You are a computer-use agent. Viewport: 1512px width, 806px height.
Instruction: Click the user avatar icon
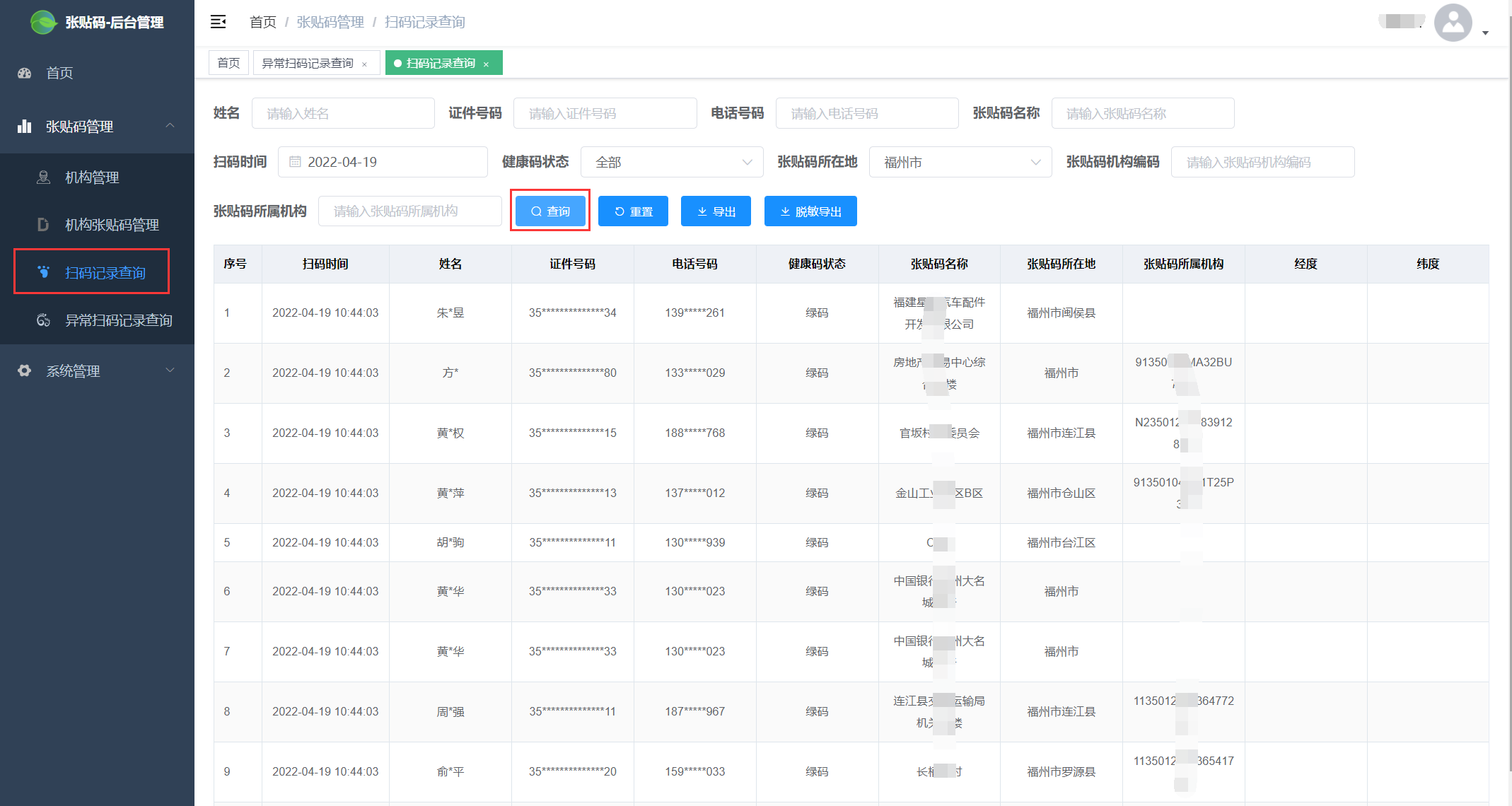tap(1453, 23)
